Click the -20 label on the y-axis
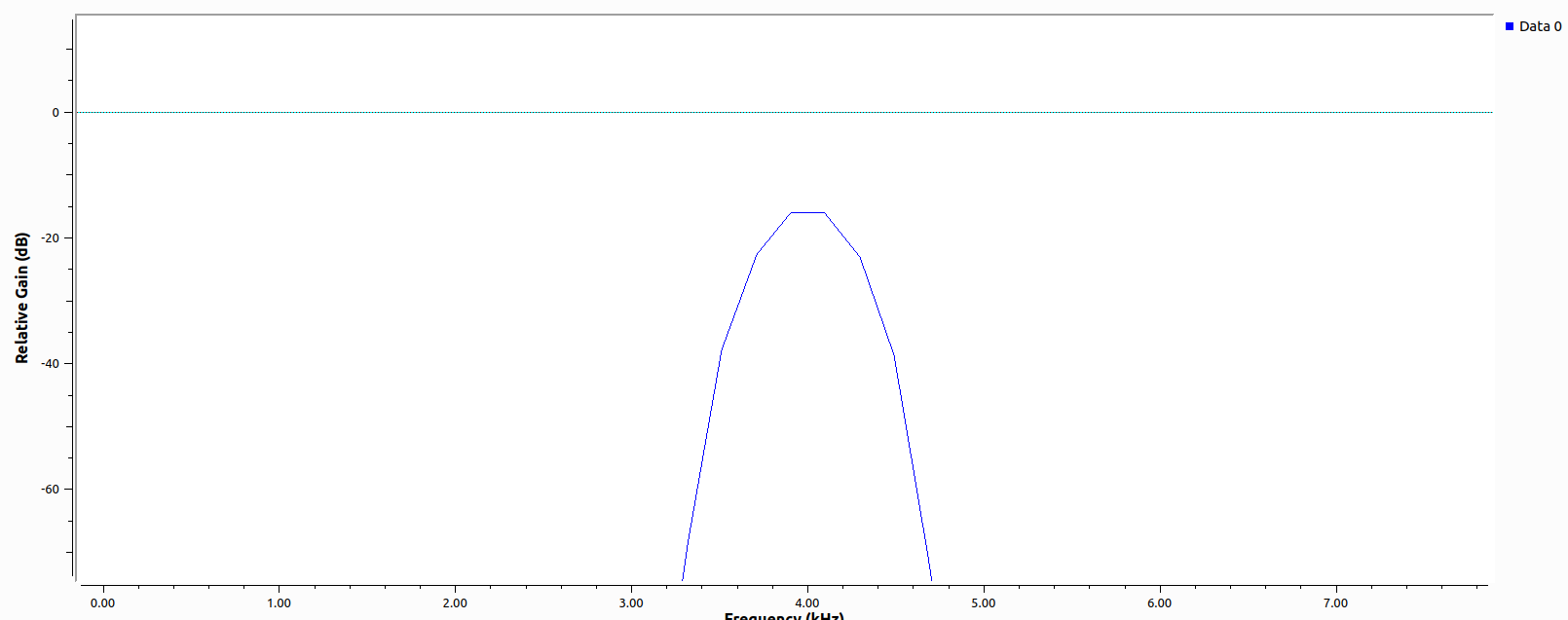1568x620 pixels. coord(50,238)
